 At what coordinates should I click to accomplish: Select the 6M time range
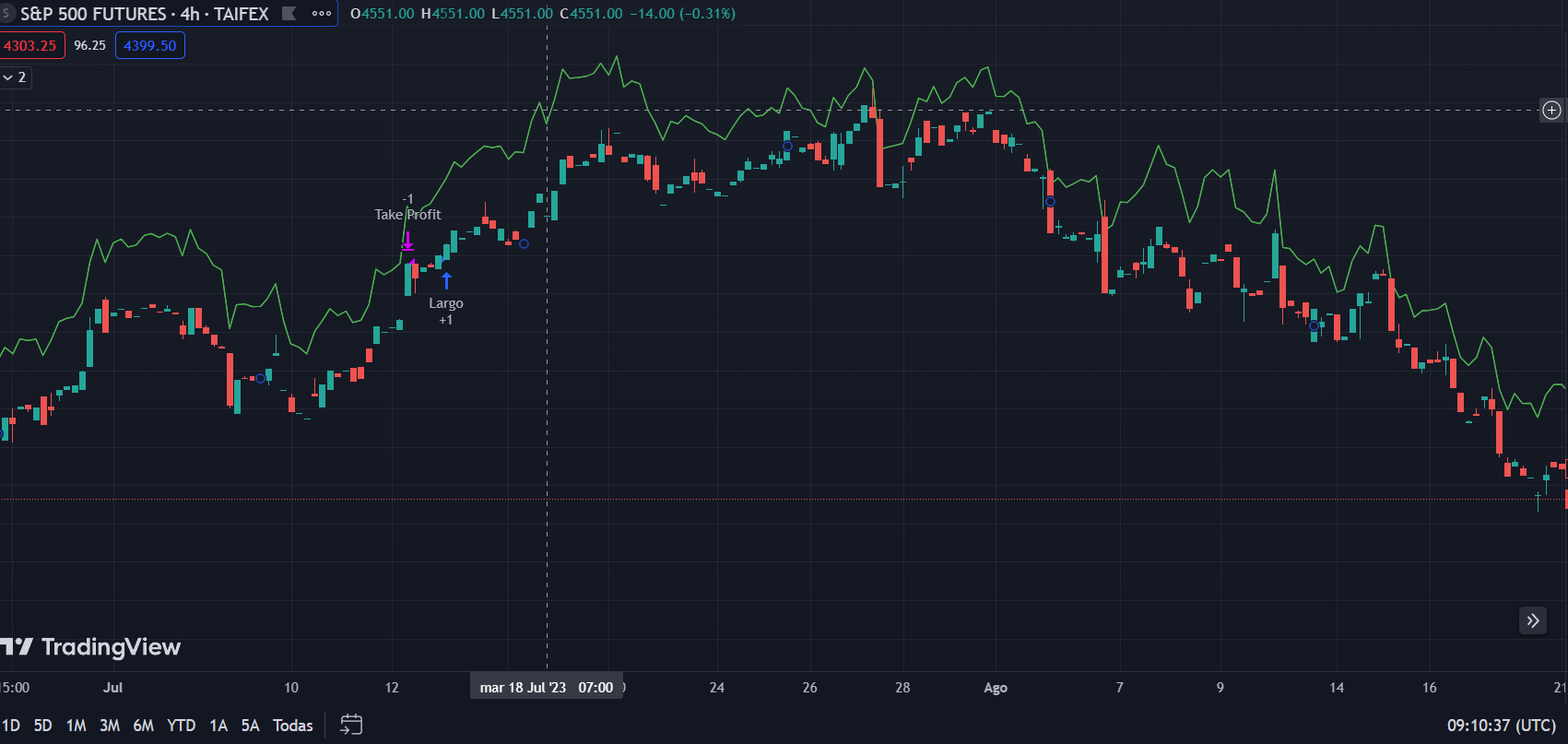(143, 726)
